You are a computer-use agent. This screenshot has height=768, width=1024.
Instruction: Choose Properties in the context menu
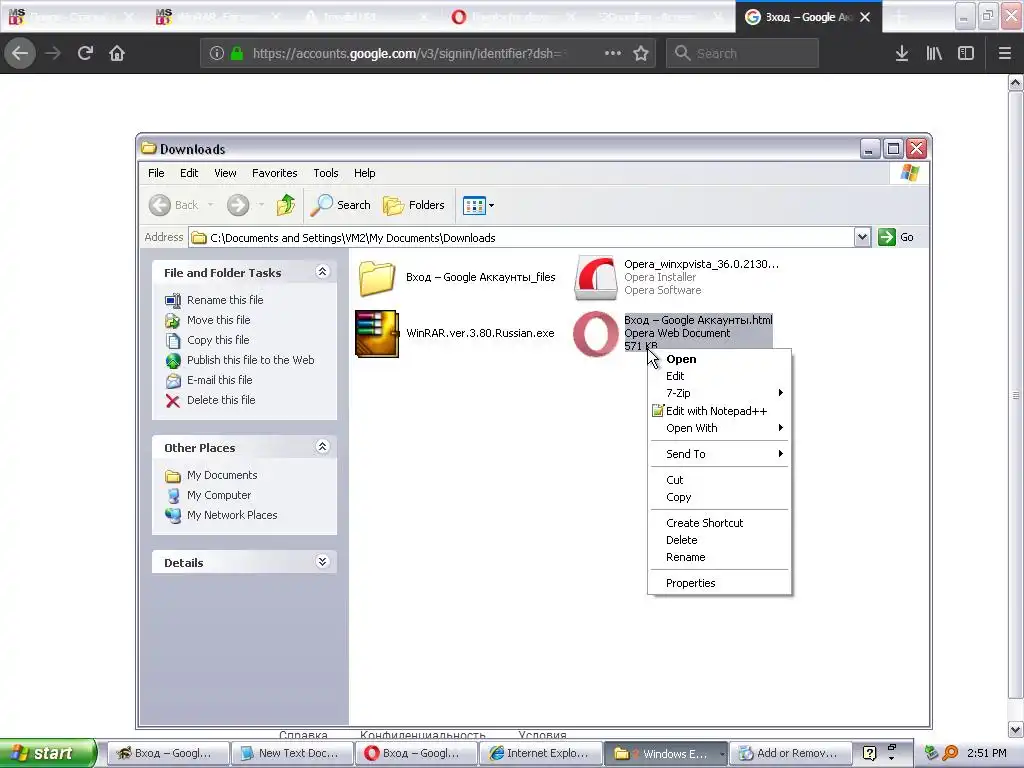[x=720, y=583]
